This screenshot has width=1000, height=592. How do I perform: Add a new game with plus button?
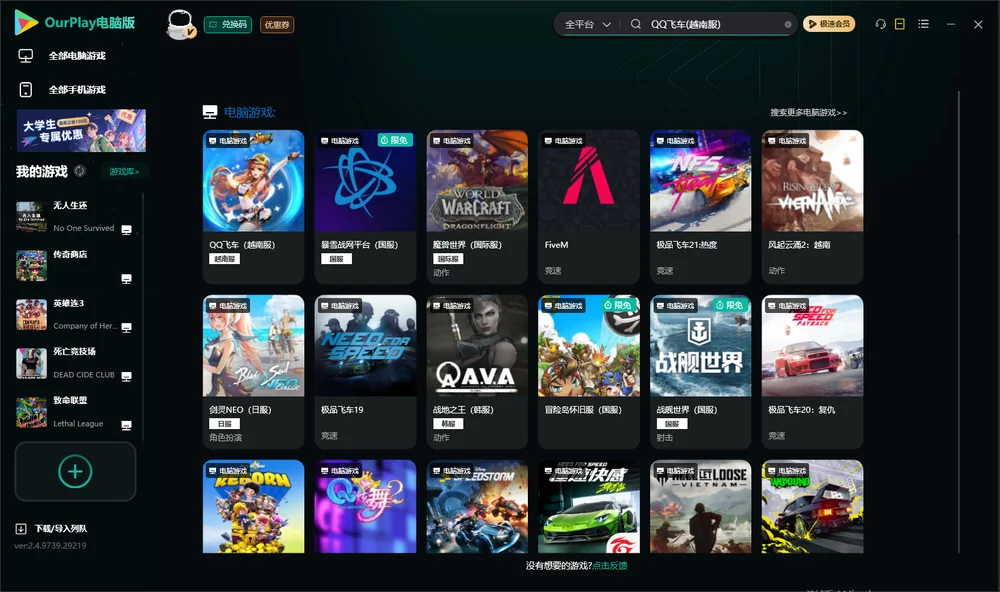pos(75,471)
